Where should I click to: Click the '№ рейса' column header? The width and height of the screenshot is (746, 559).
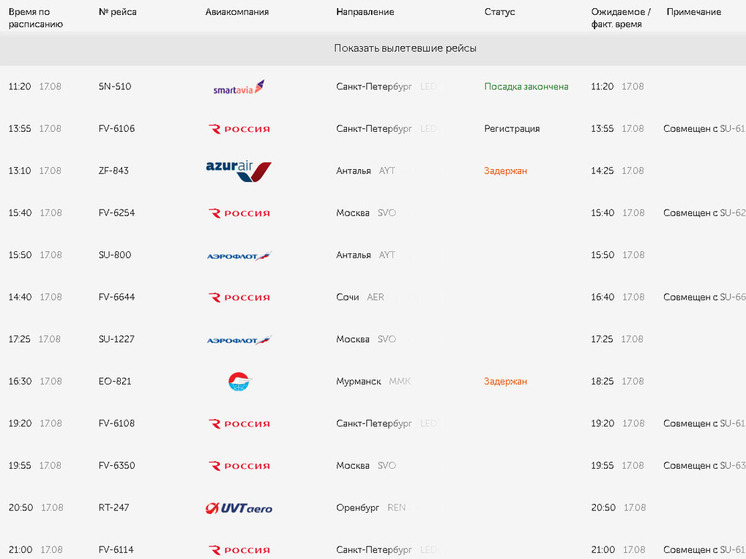[118, 12]
